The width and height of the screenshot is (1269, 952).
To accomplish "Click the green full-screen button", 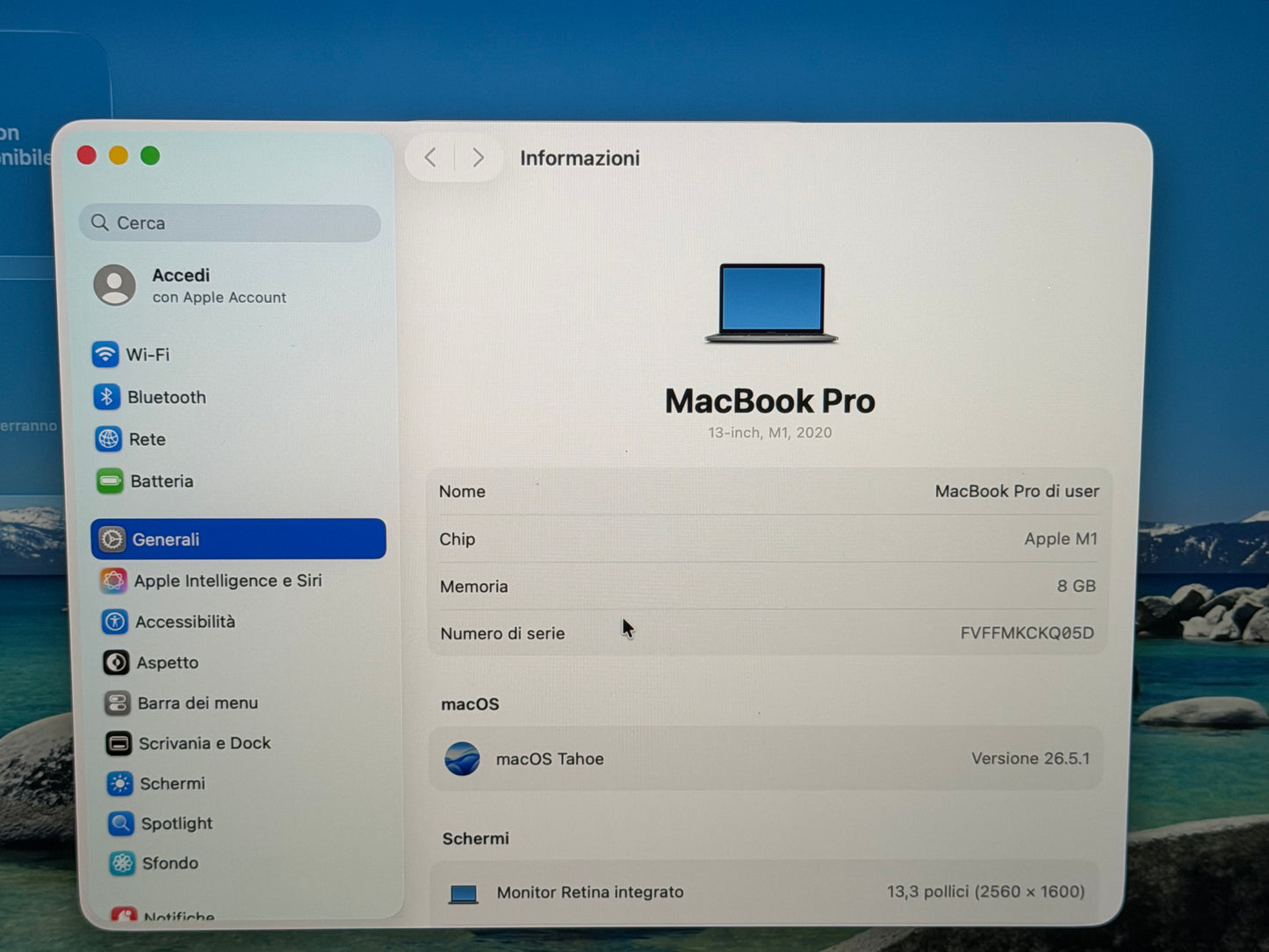I will pyautogui.click(x=150, y=155).
